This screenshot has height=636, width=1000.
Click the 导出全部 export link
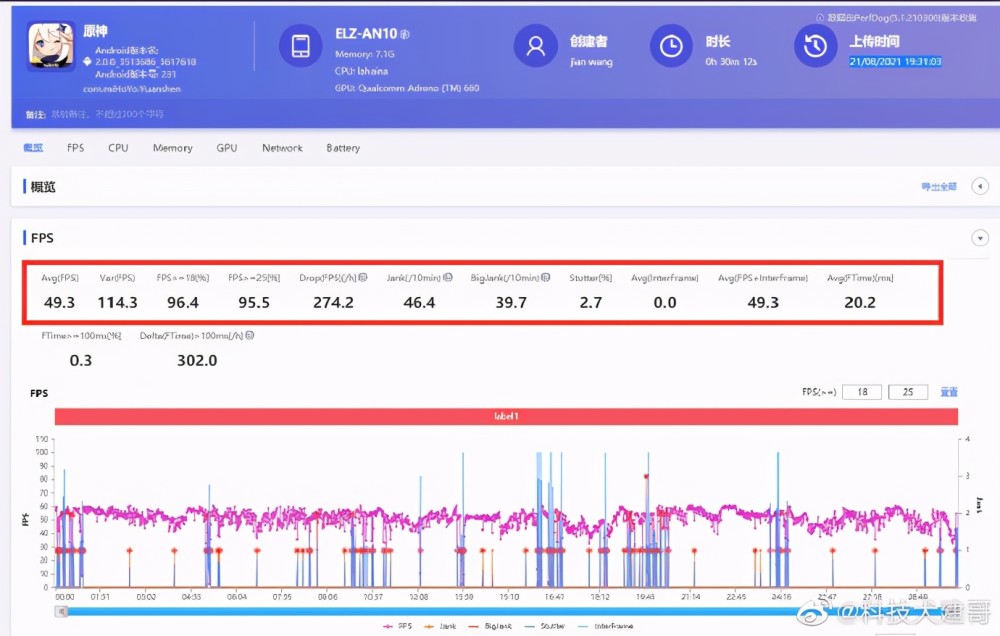tap(938, 187)
